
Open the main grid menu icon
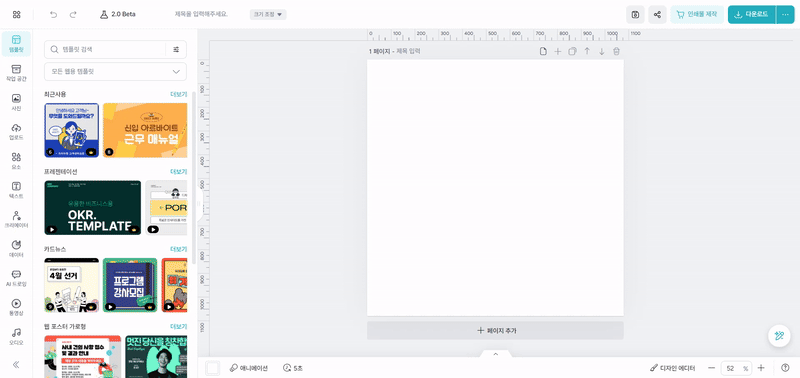(x=17, y=14)
